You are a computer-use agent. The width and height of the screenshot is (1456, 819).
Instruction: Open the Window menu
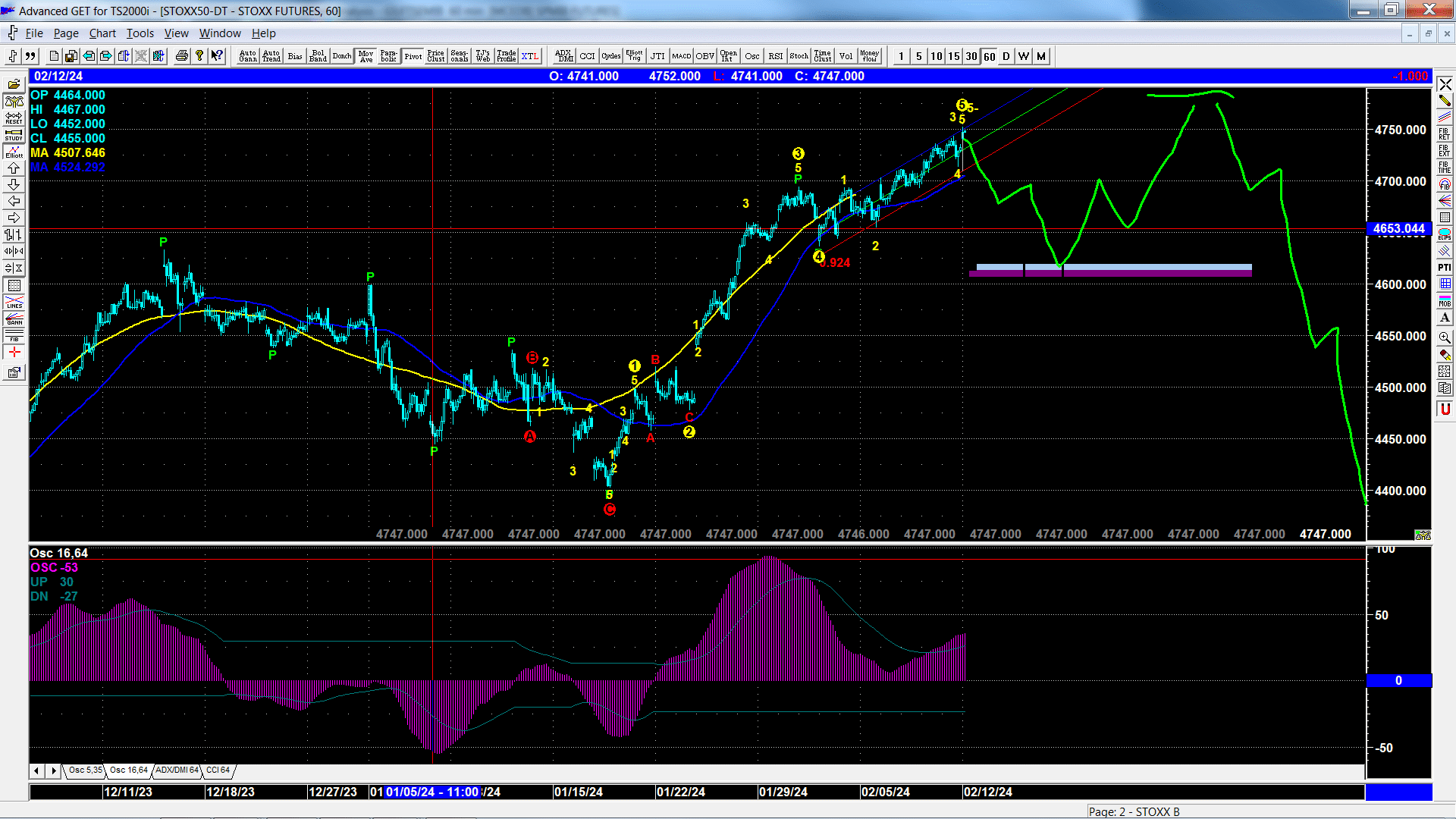click(x=220, y=33)
